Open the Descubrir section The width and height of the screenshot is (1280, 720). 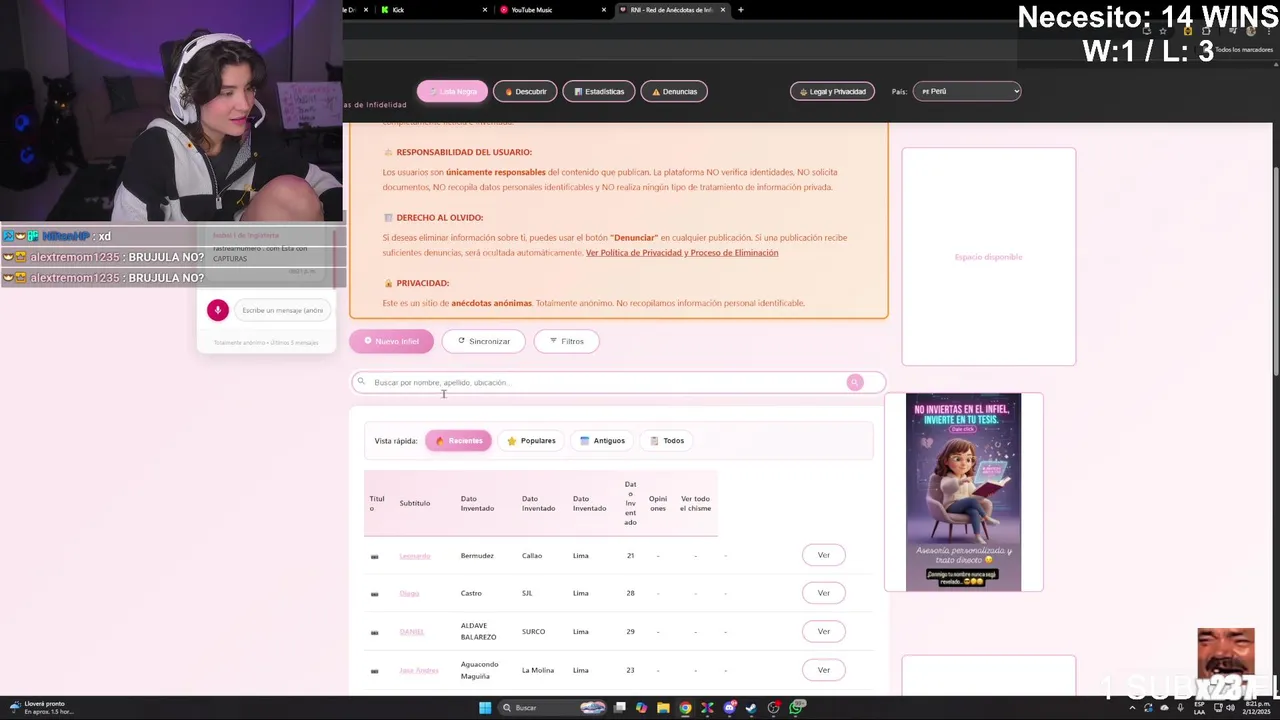click(x=525, y=91)
